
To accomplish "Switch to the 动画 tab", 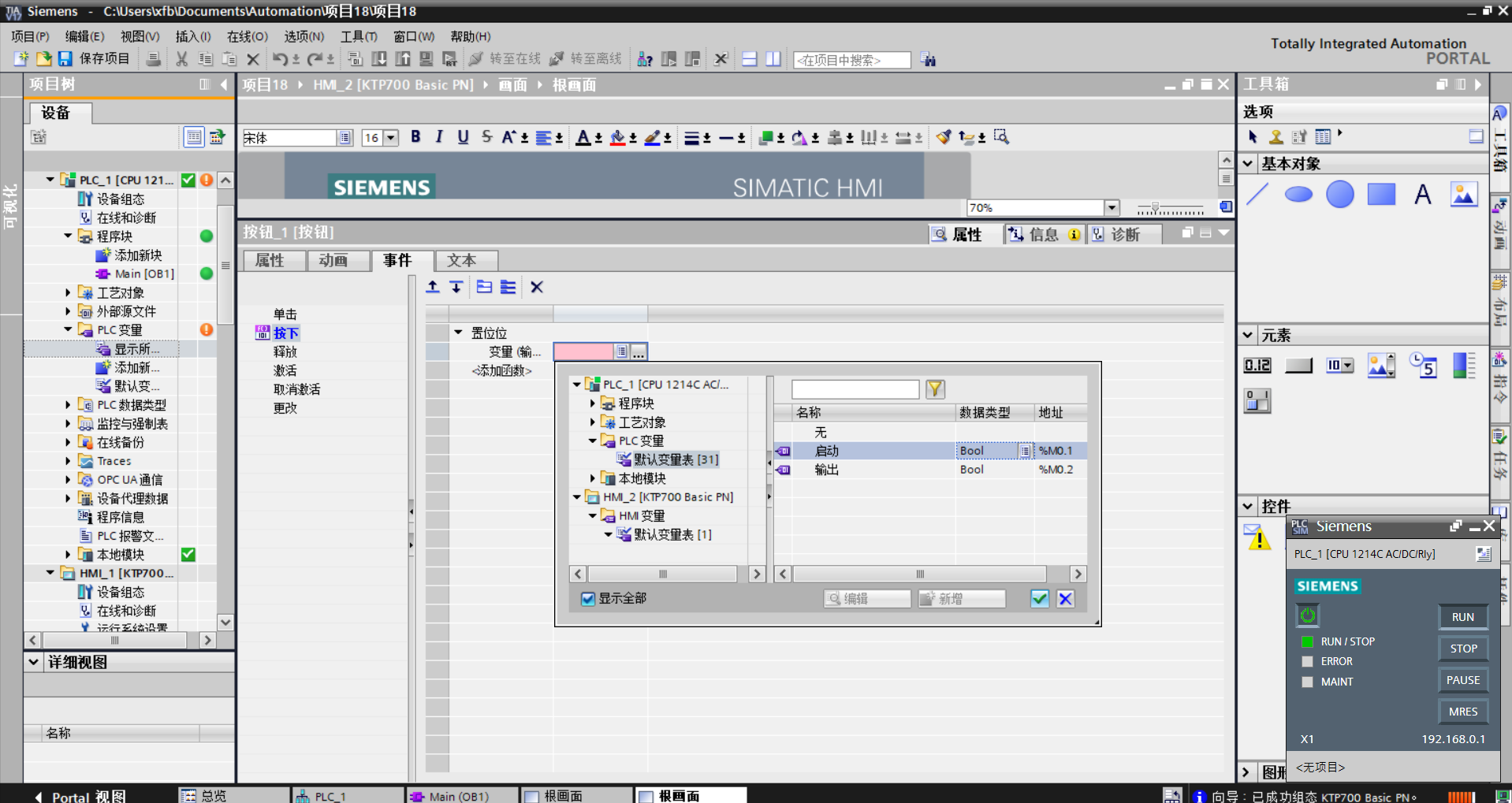I will point(333,260).
